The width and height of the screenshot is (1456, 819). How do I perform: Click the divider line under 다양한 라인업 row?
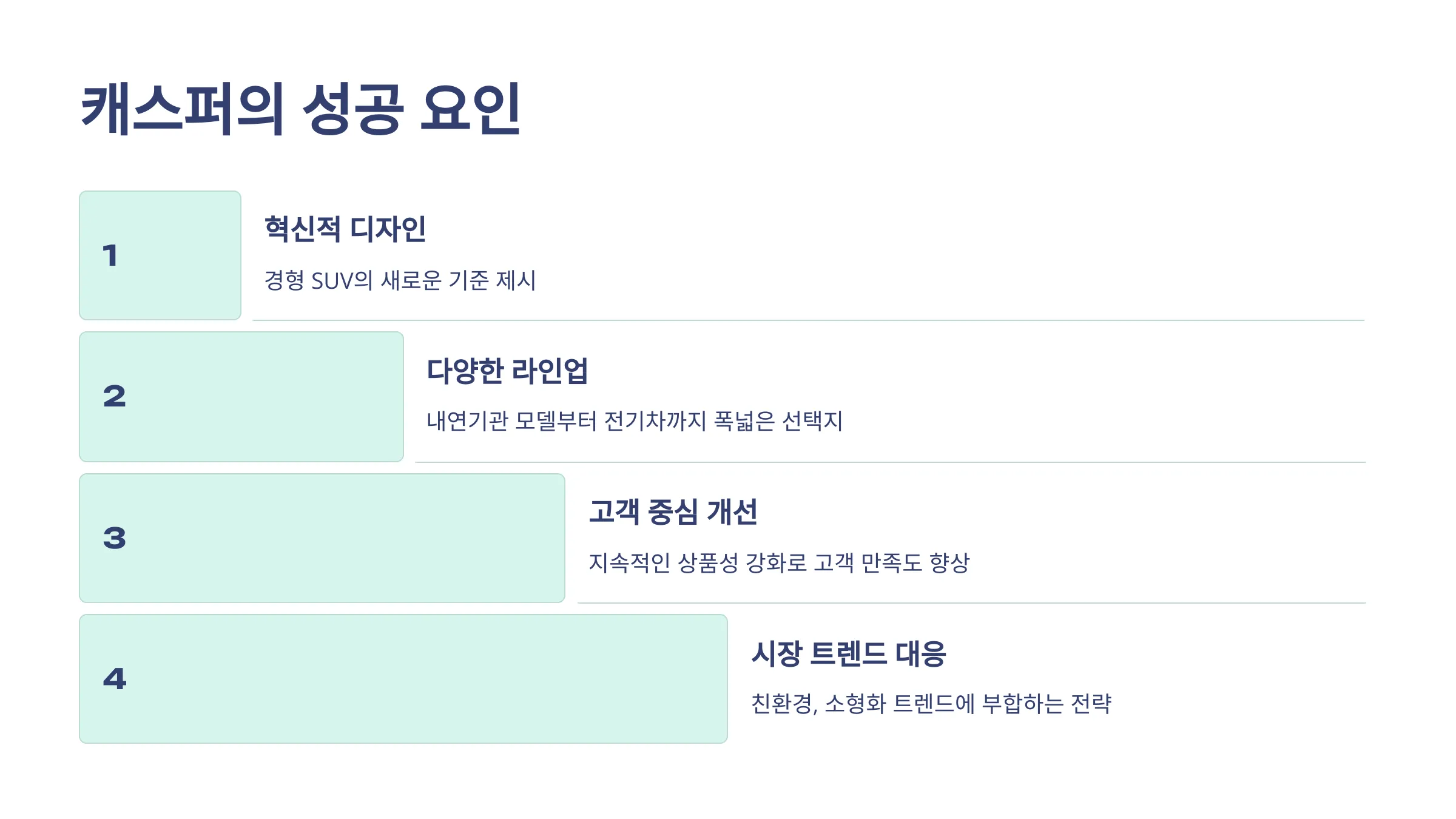tap(891, 462)
